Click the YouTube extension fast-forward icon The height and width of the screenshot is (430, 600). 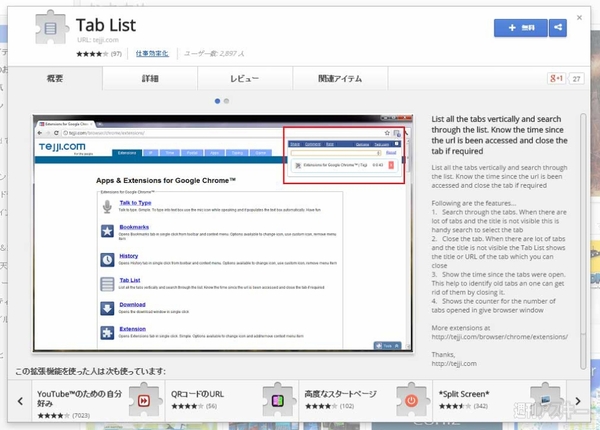pos(144,401)
